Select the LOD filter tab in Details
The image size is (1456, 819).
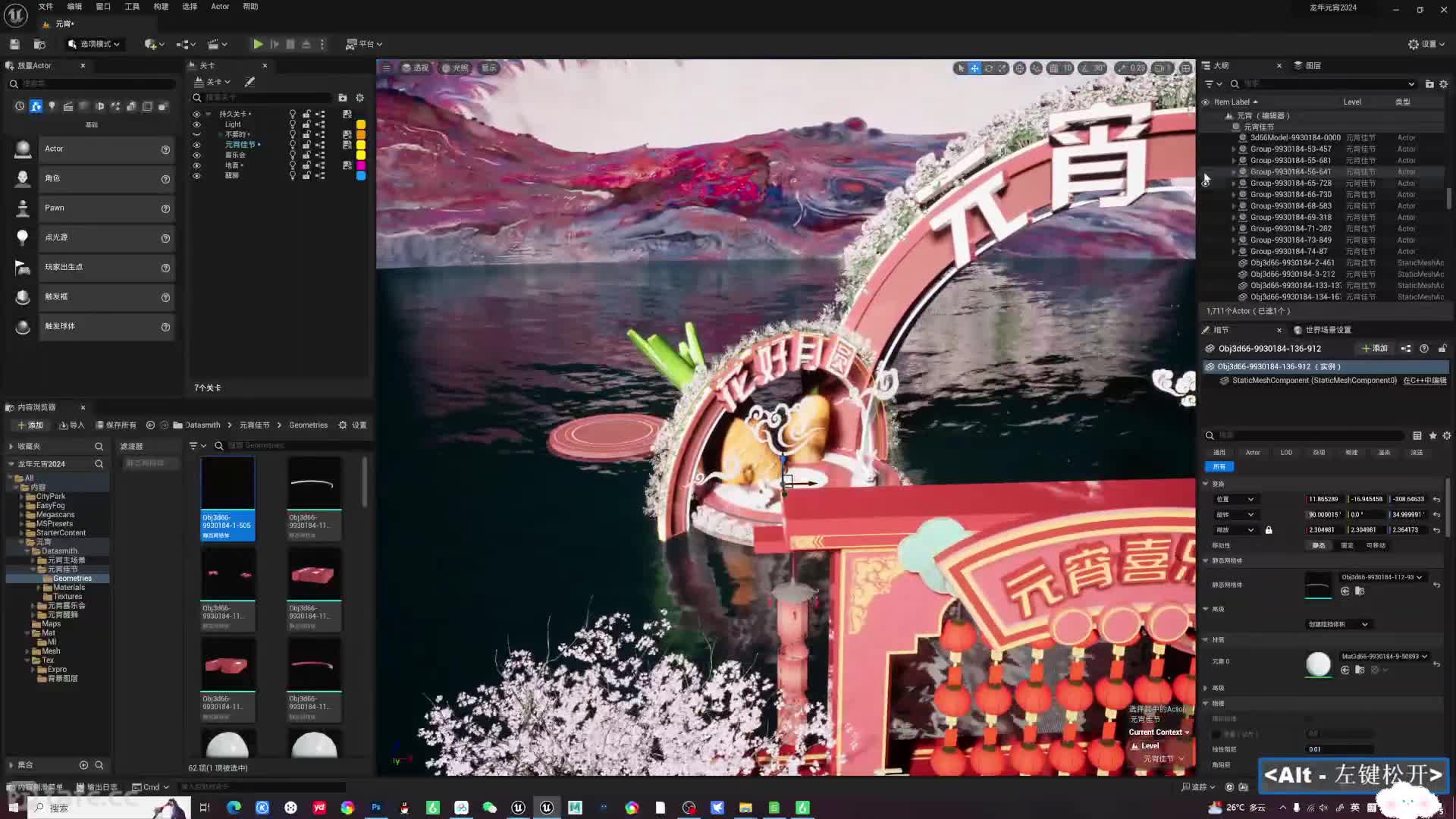(1286, 453)
